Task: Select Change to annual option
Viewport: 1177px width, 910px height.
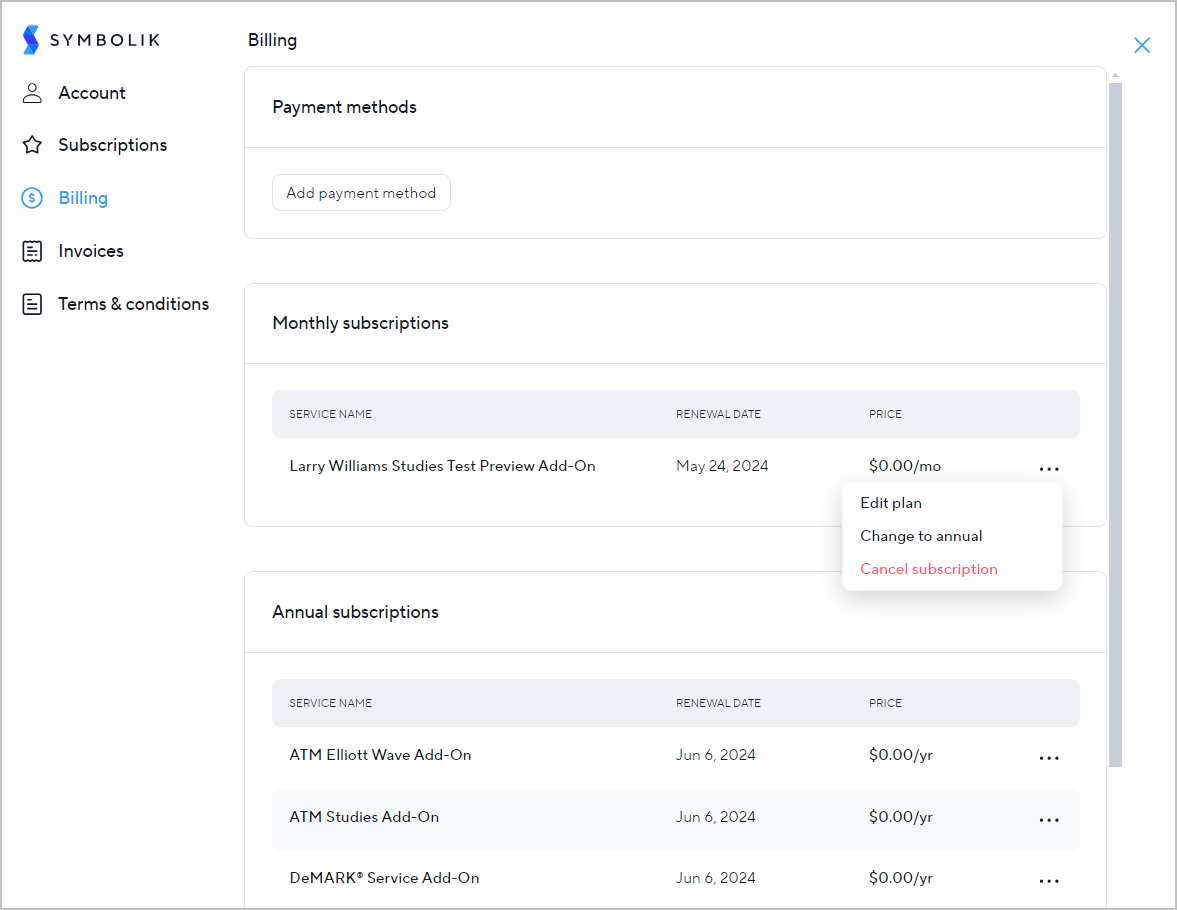Action: tap(921, 536)
